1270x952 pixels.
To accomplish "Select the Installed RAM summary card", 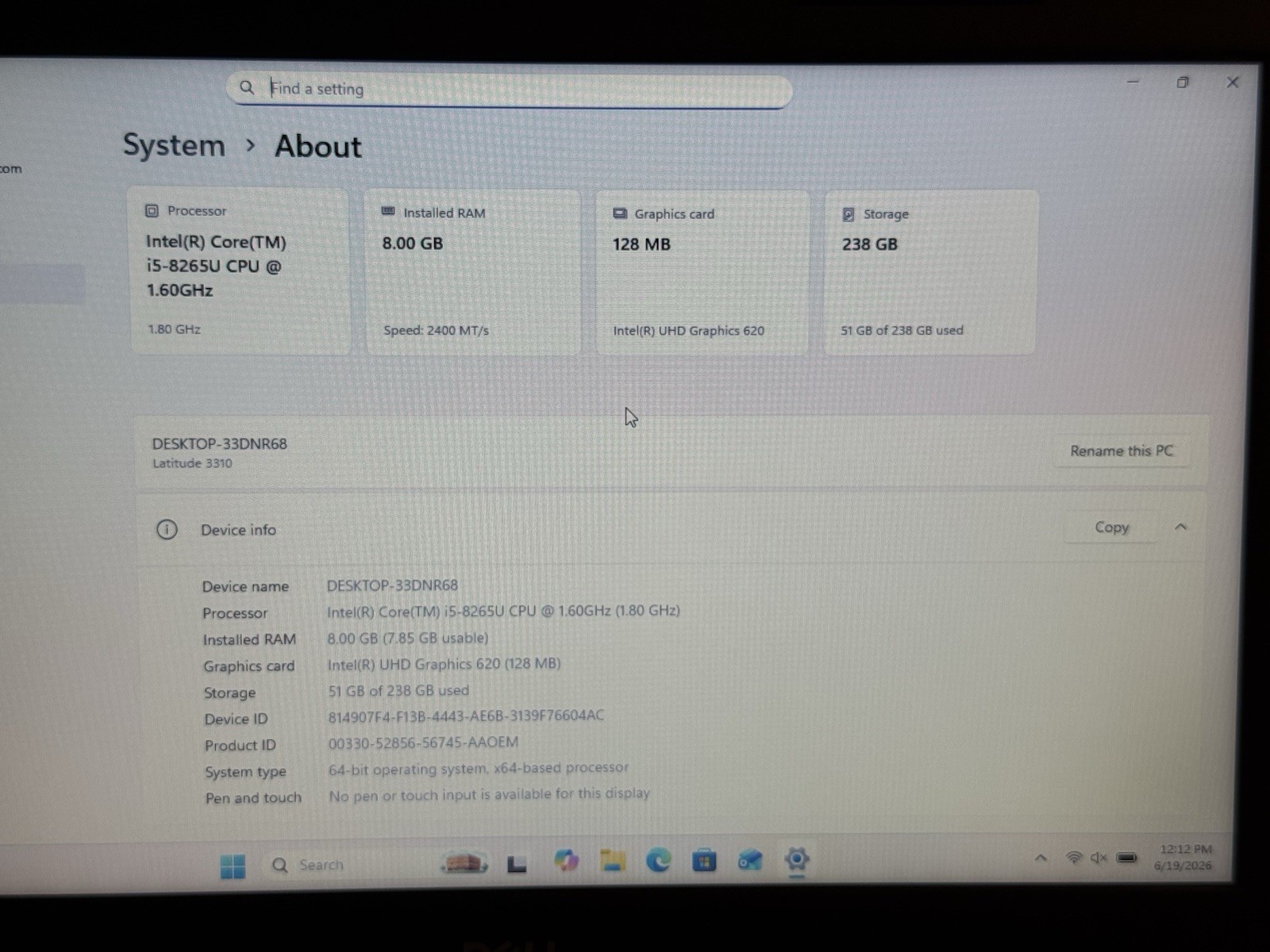I will click(x=472, y=272).
